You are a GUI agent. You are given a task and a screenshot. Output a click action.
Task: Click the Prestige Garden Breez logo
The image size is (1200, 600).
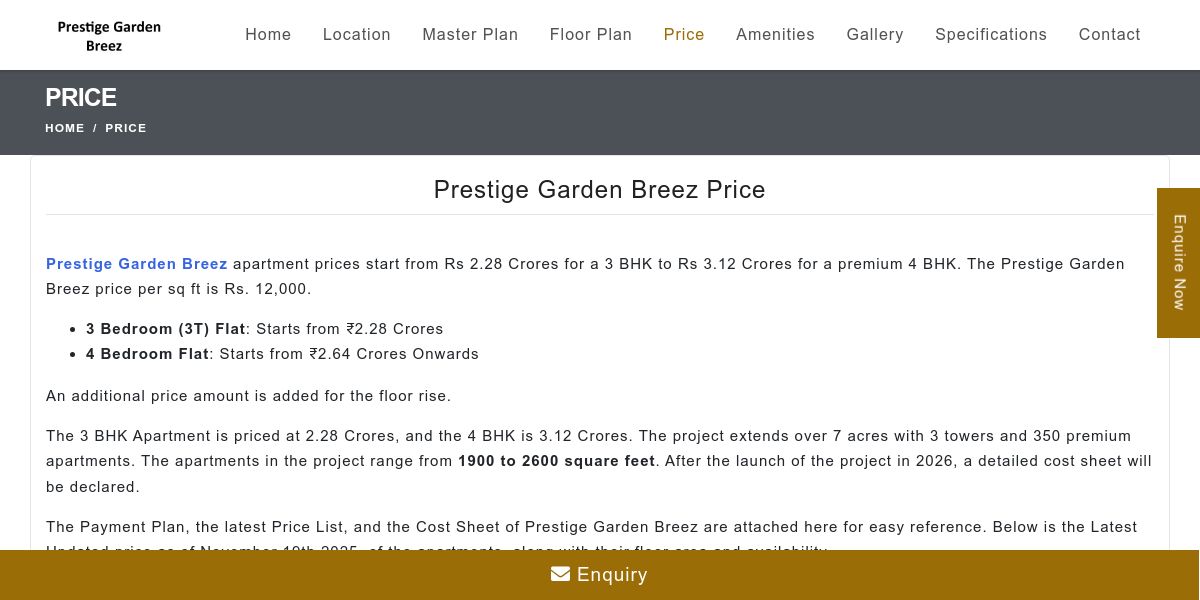pyautogui.click(x=109, y=36)
